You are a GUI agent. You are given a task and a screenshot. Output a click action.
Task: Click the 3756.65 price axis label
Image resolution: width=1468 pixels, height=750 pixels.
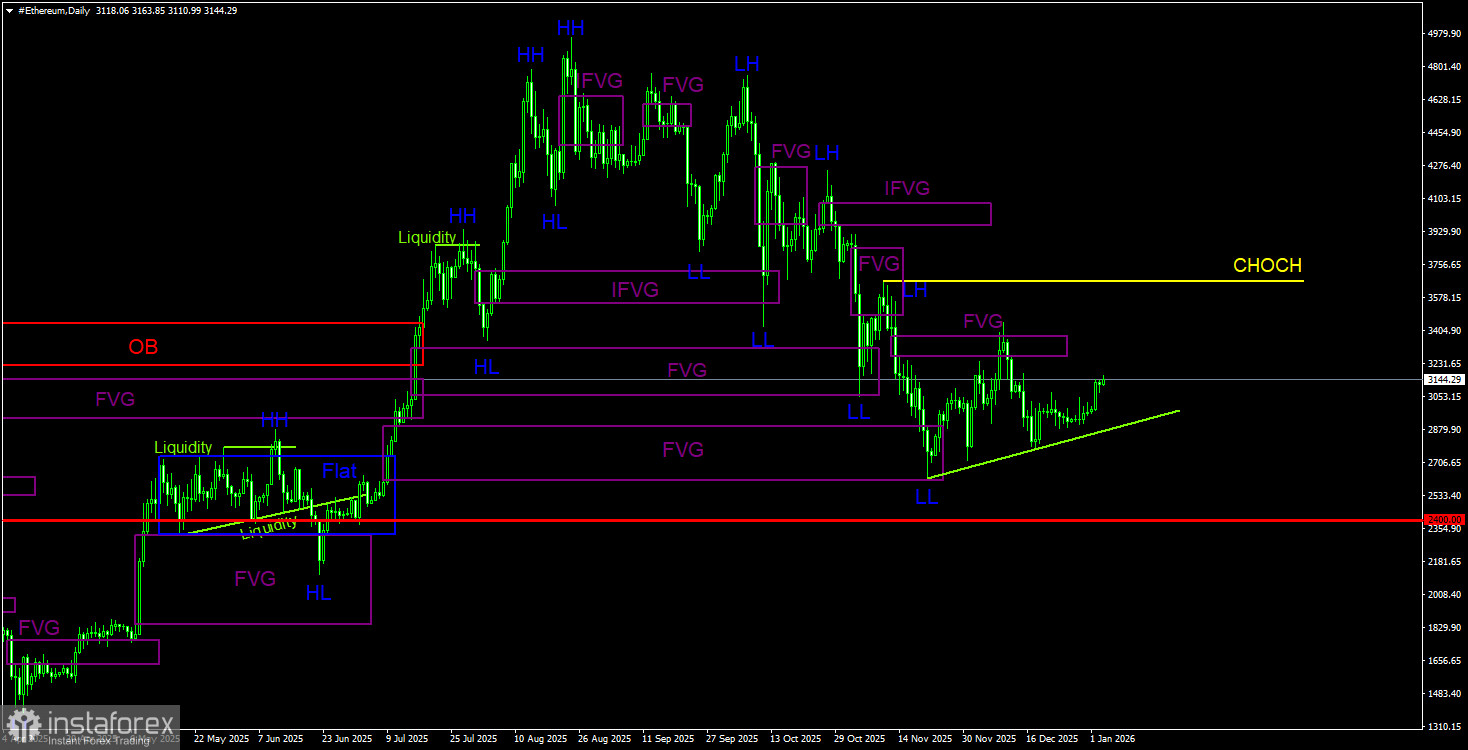pos(1444,265)
